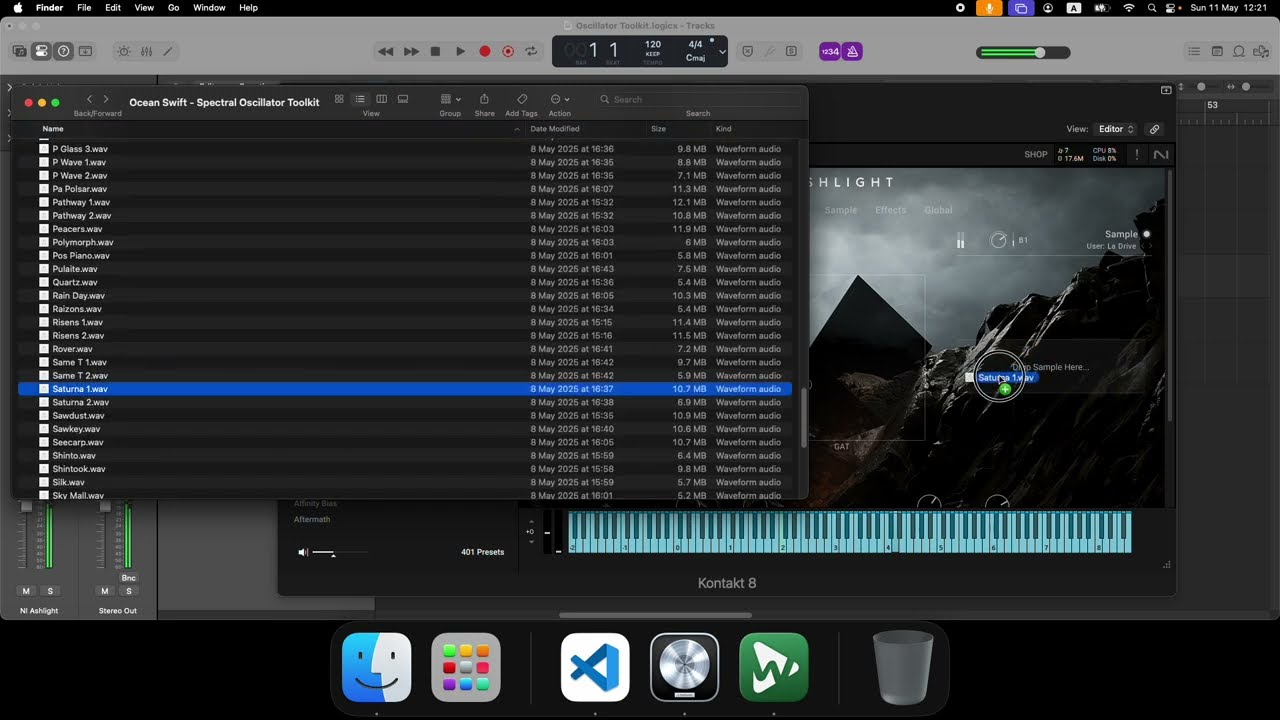The image size is (1280, 720).
Task: Select the Aftermath preset
Action: (312, 519)
